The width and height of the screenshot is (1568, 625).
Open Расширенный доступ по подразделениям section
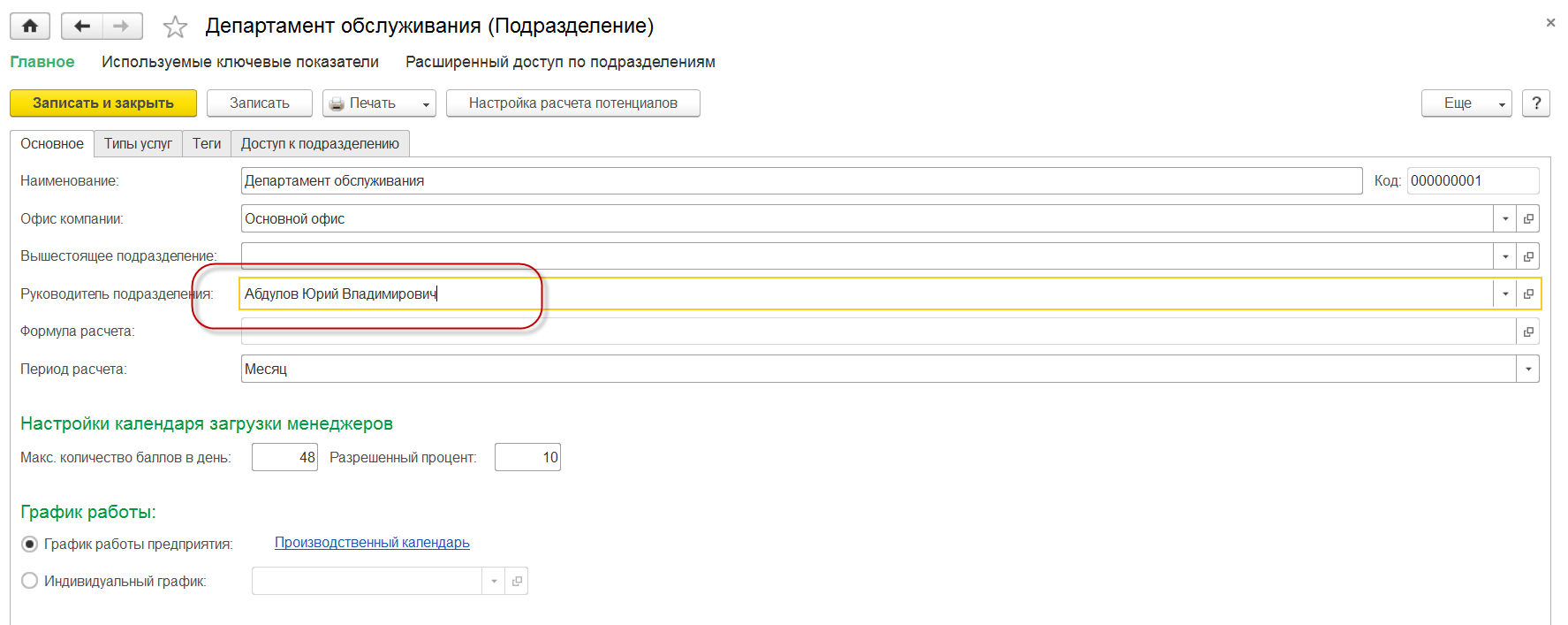pos(560,62)
